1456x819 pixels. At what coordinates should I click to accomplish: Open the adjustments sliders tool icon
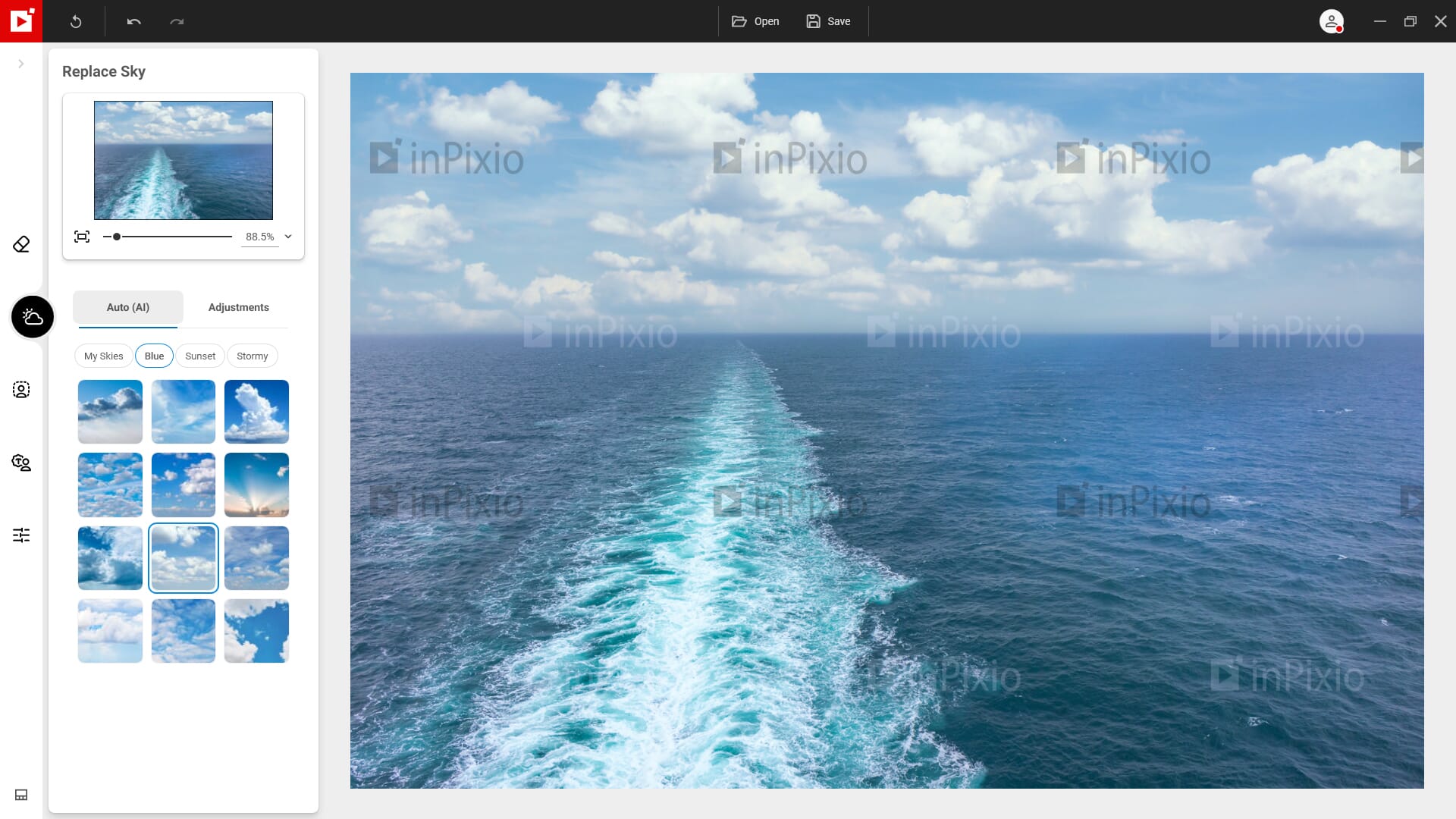(21, 535)
